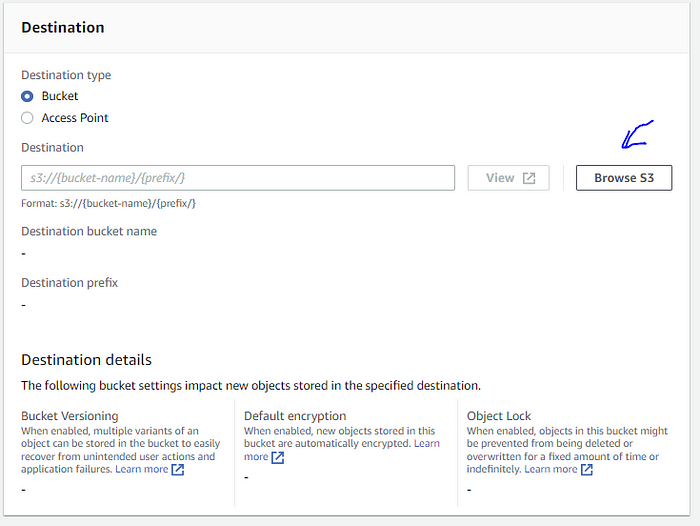700x526 pixels.
Task: Click the Destination prefix label
Action: 69,283
